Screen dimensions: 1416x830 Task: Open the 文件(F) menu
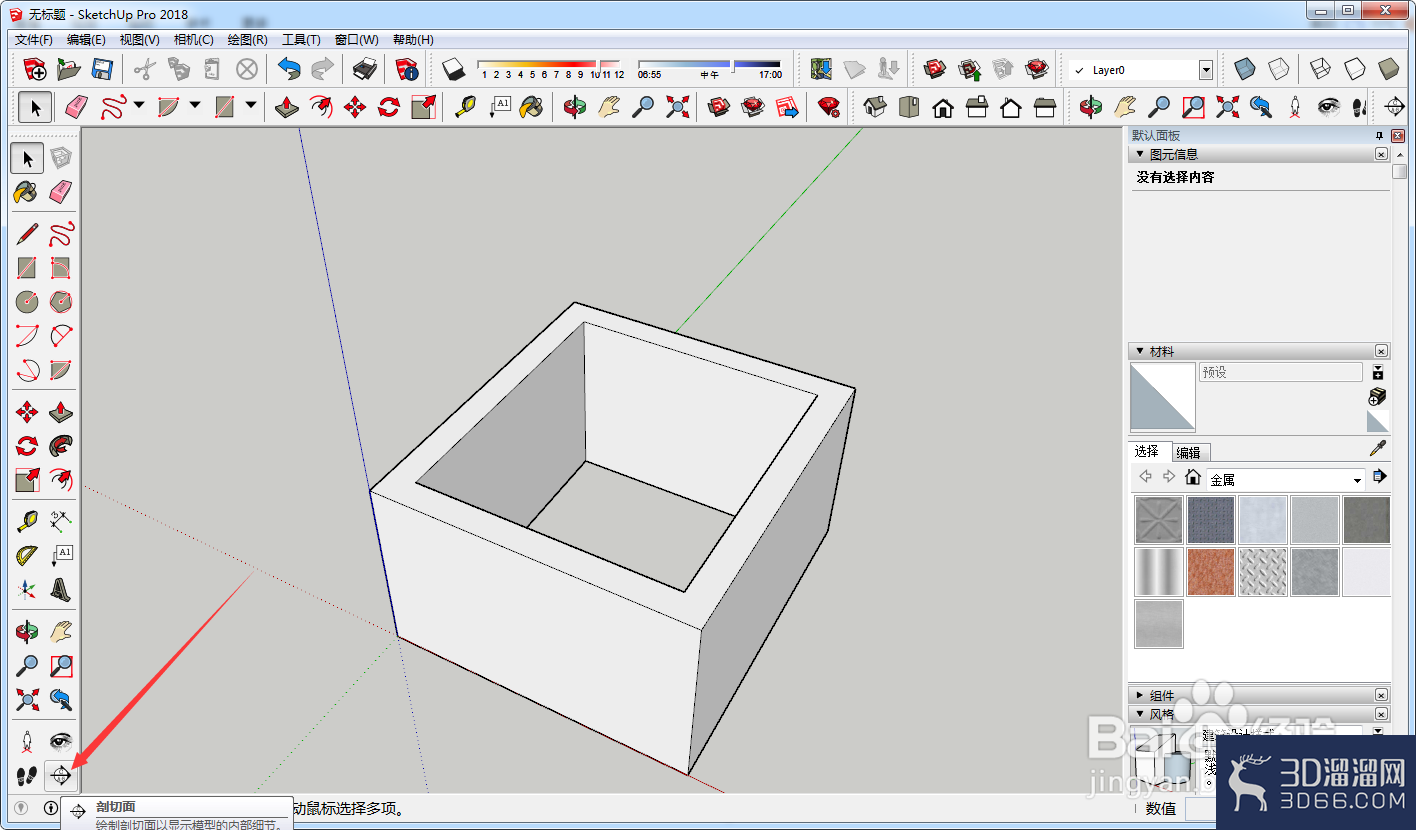pos(34,40)
